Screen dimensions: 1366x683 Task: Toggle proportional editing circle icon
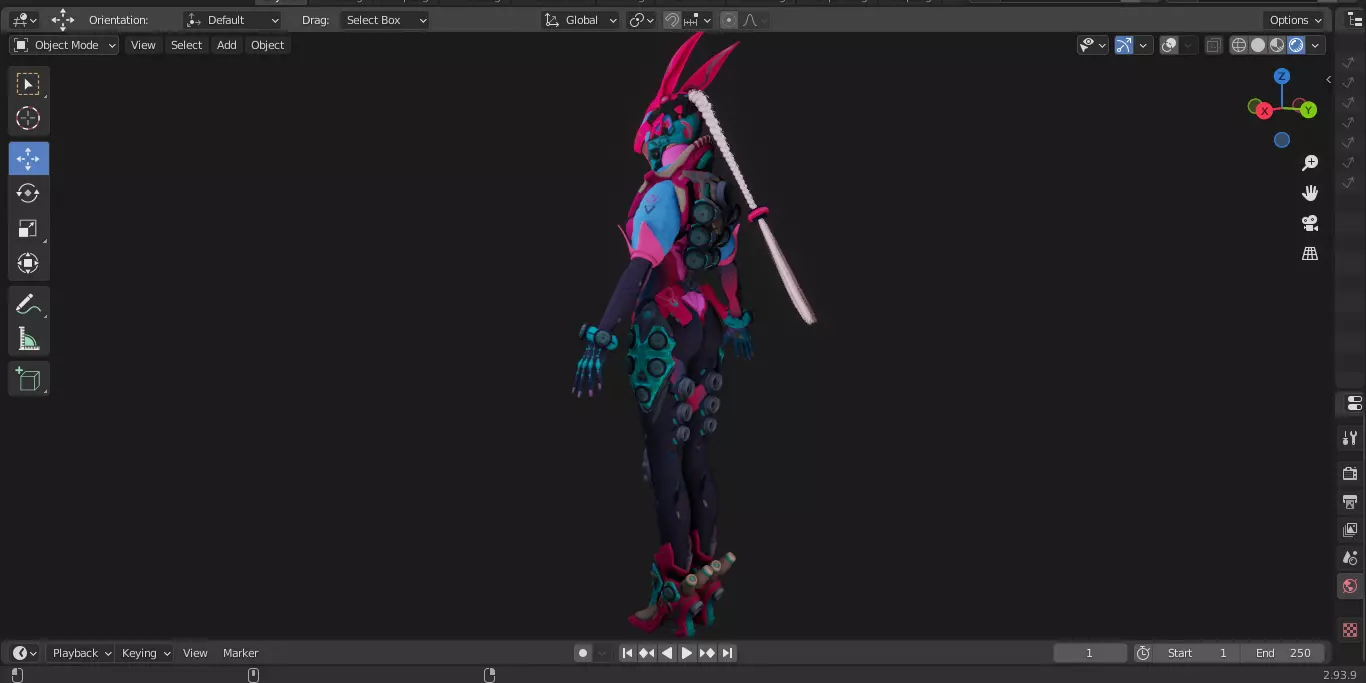coord(728,20)
